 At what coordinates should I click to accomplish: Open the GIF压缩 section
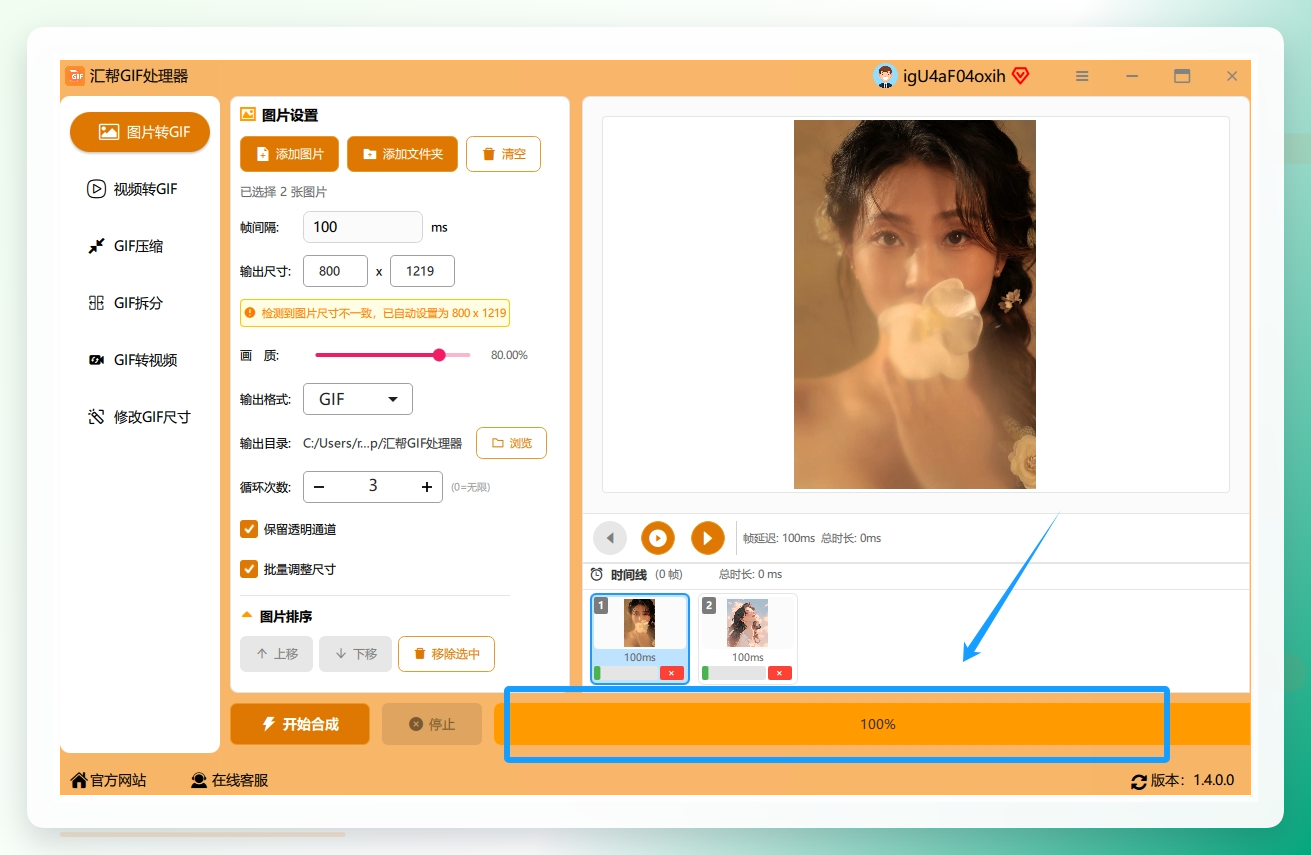[x=140, y=246]
